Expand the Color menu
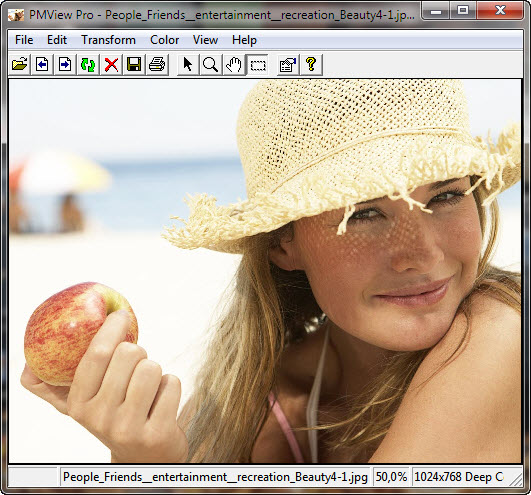 coord(165,40)
